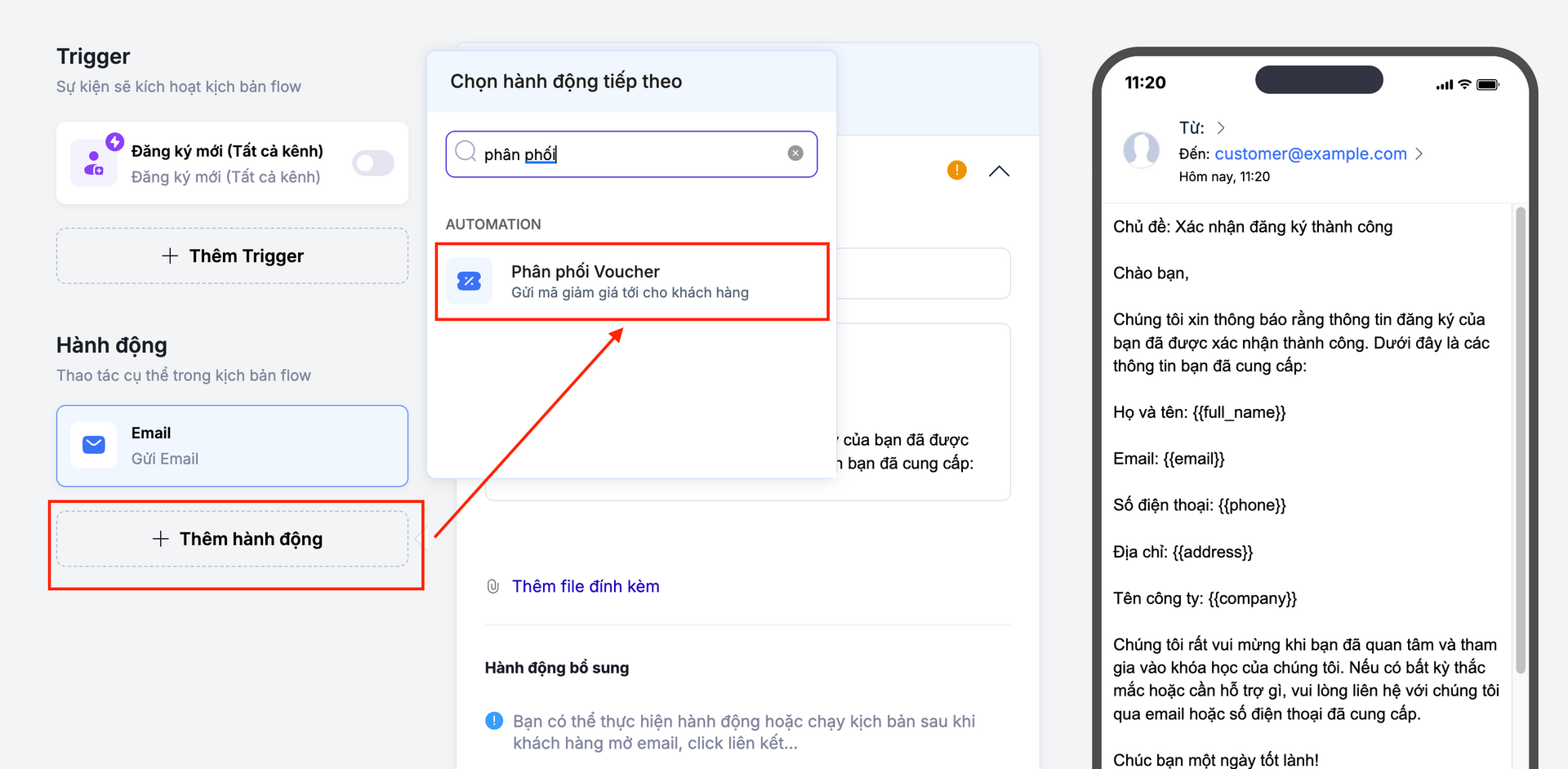Click the phân phối search input field

coord(629,154)
